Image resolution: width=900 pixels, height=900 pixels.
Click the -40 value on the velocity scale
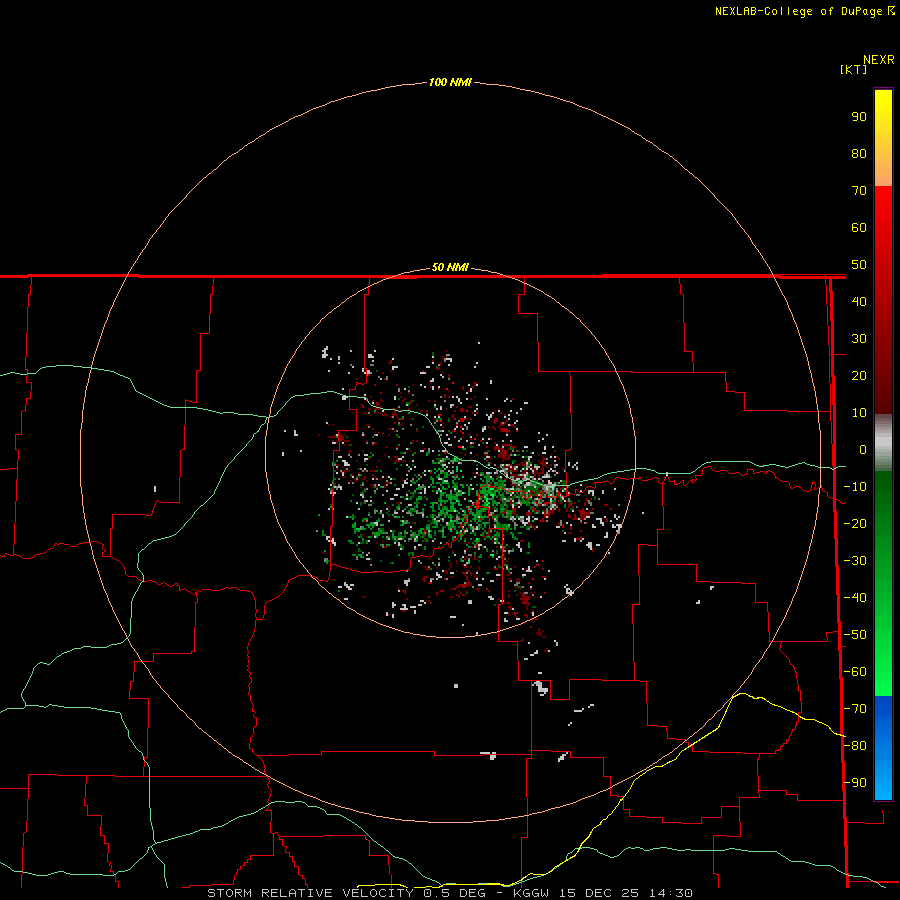coord(855,598)
